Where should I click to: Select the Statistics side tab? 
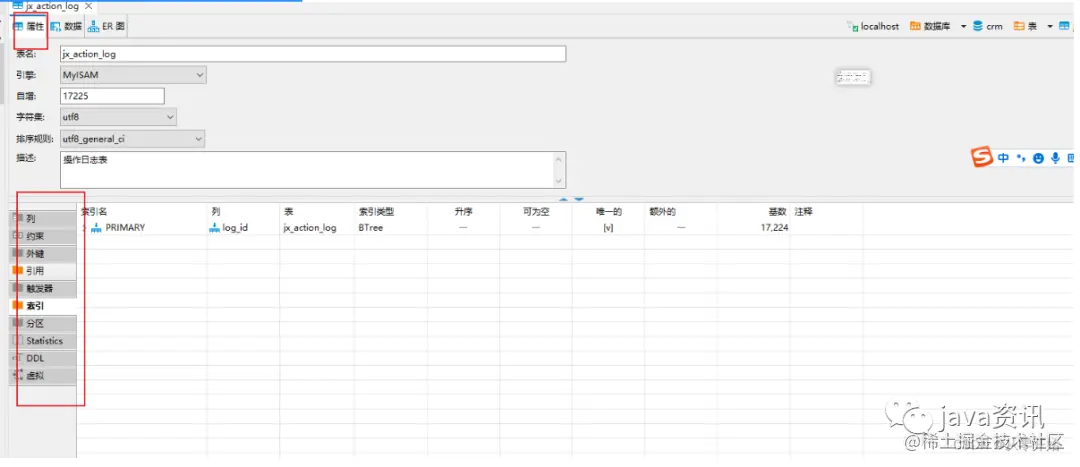pos(43,341)
